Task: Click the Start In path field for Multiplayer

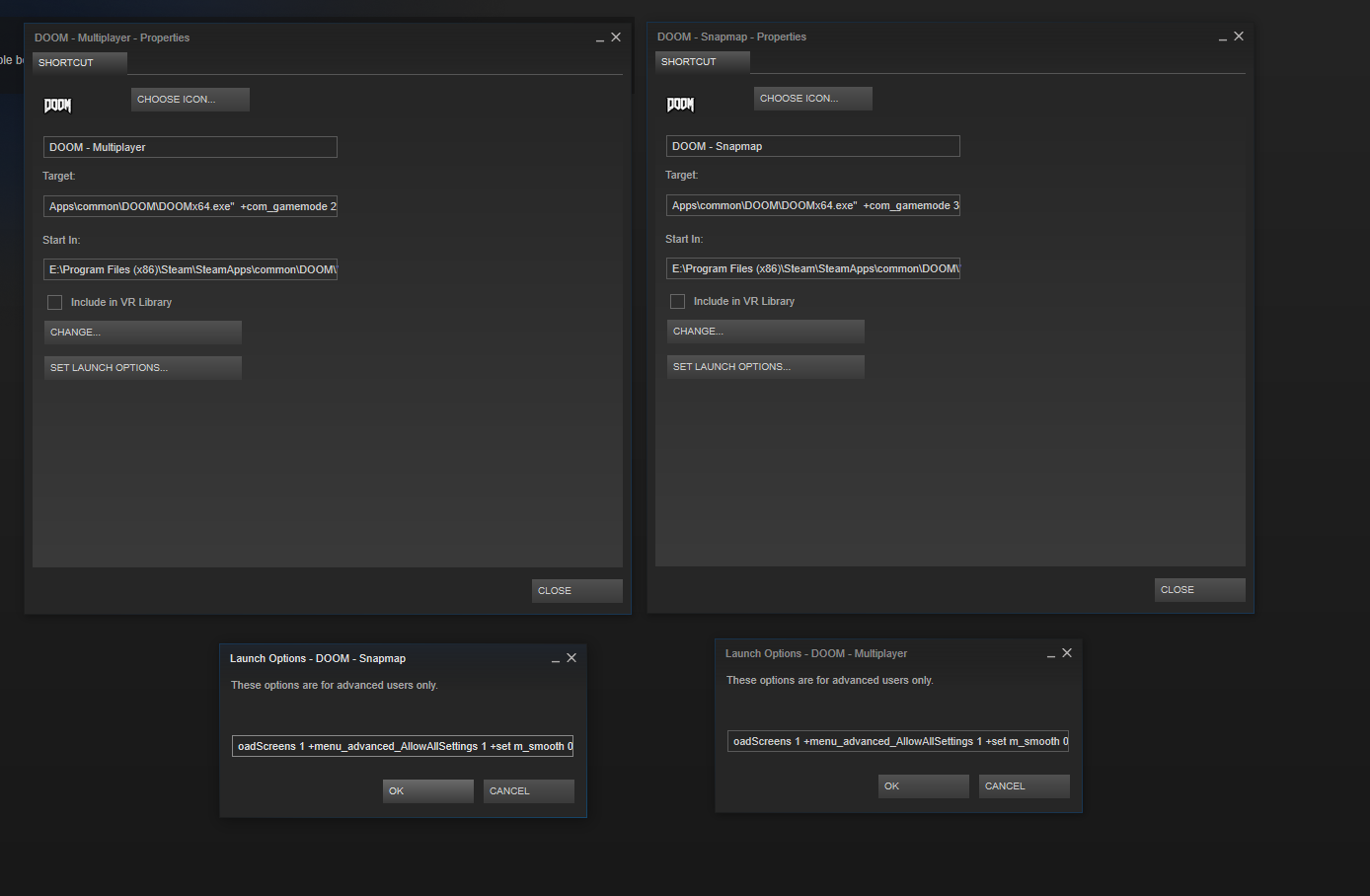Action: coord(190,269)
